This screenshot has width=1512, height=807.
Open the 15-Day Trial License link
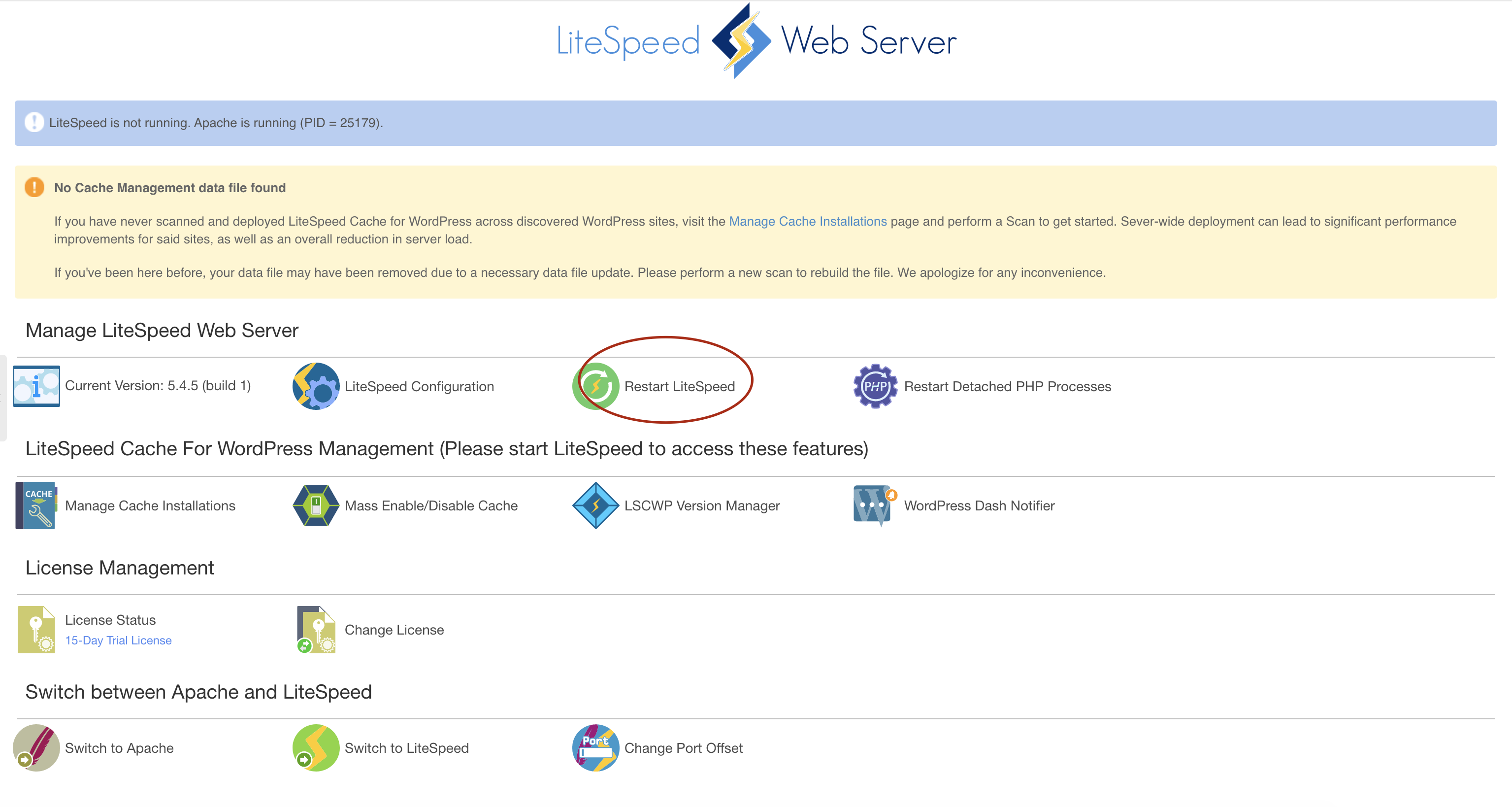(118, 640)
